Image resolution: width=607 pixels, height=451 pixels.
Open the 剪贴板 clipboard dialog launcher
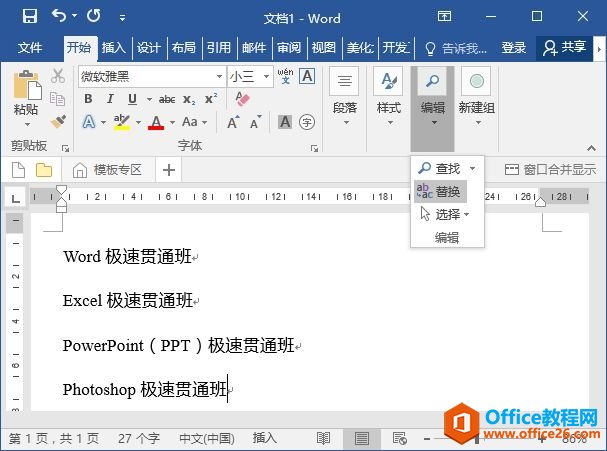pos(65,148)
